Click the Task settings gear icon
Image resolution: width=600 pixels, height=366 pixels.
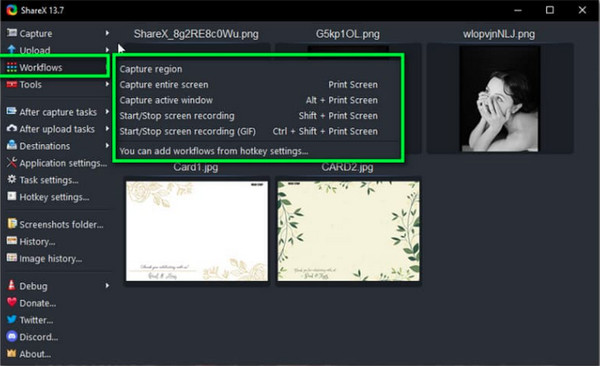click(12, 179)
